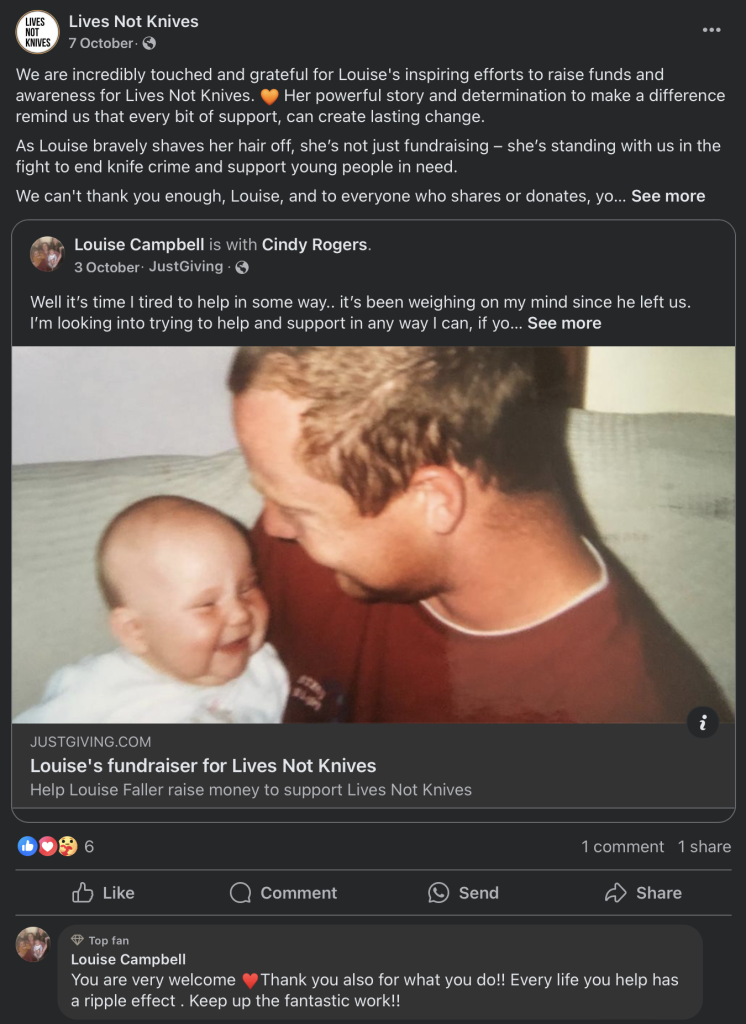Image resolution: width=746 pixels, height=1024 pixels.
Task: Click the globe icon next to JustGiving
Action: coord(242,267)
